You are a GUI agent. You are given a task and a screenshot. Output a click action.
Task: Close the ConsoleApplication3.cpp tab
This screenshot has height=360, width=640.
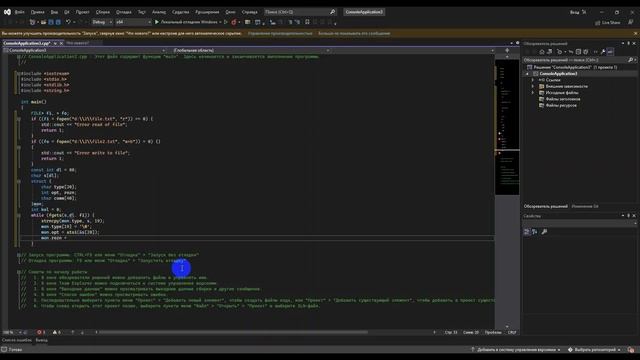(61, 43)
